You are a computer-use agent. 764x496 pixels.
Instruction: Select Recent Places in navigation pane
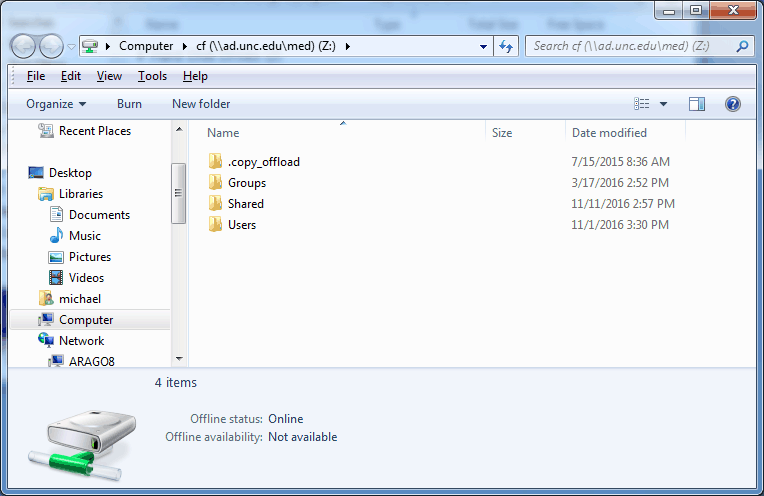tap(95, 131)
